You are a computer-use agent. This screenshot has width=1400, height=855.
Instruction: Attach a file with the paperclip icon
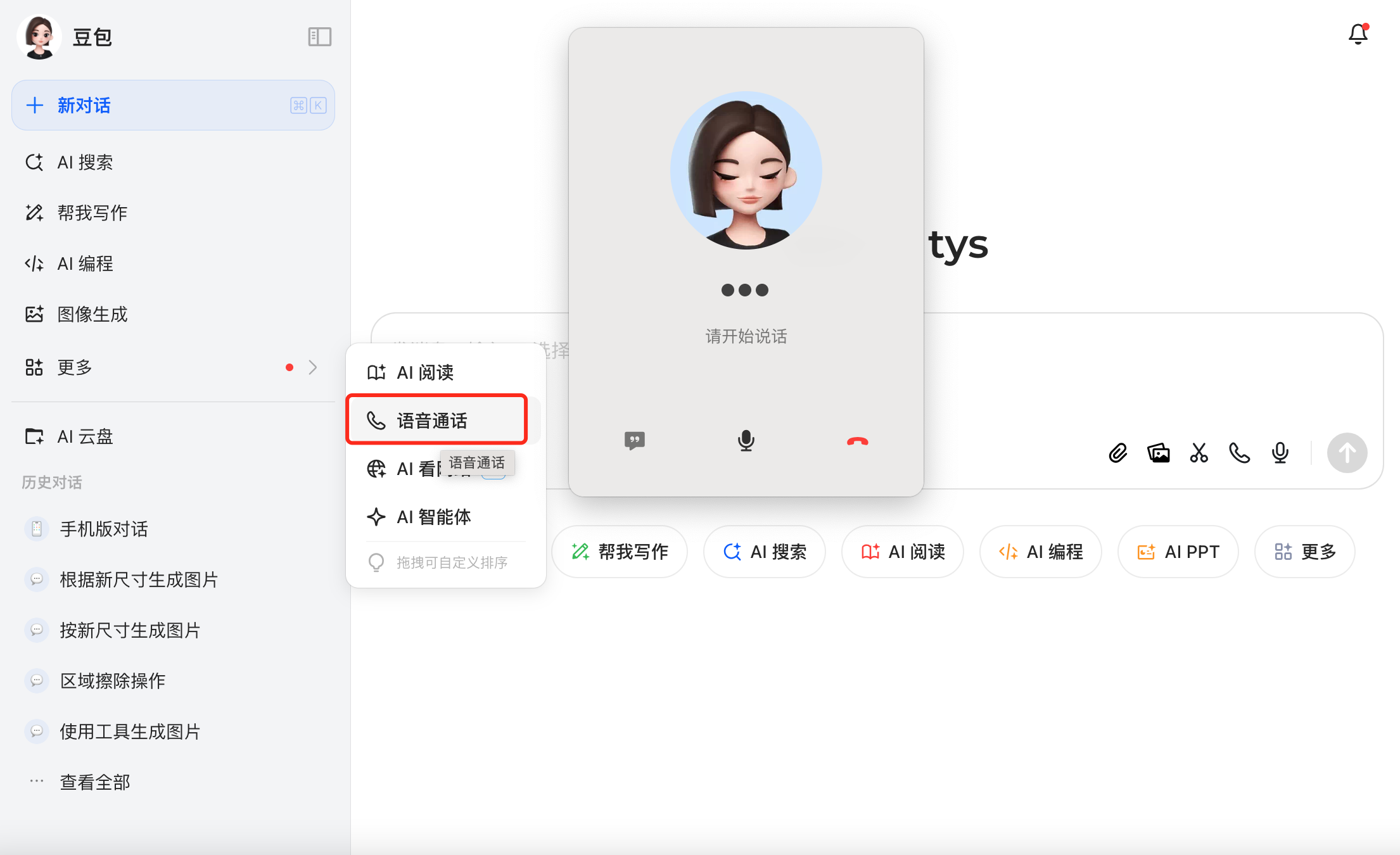pyautogui.click(x=1118, y=453)
